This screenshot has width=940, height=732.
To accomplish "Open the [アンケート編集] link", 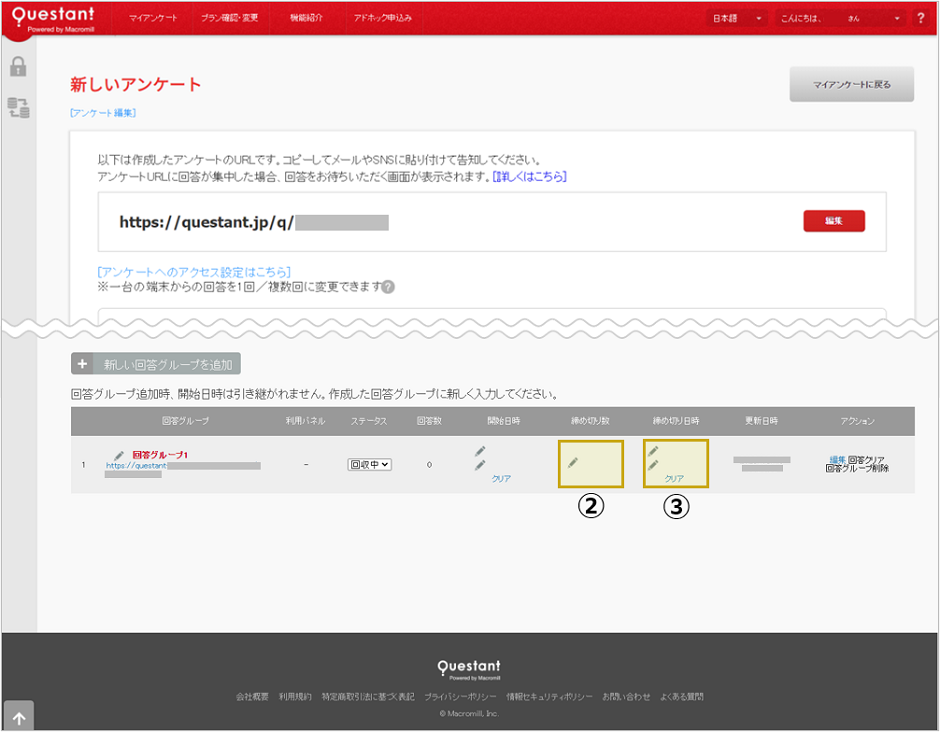I will click(103, 113).
